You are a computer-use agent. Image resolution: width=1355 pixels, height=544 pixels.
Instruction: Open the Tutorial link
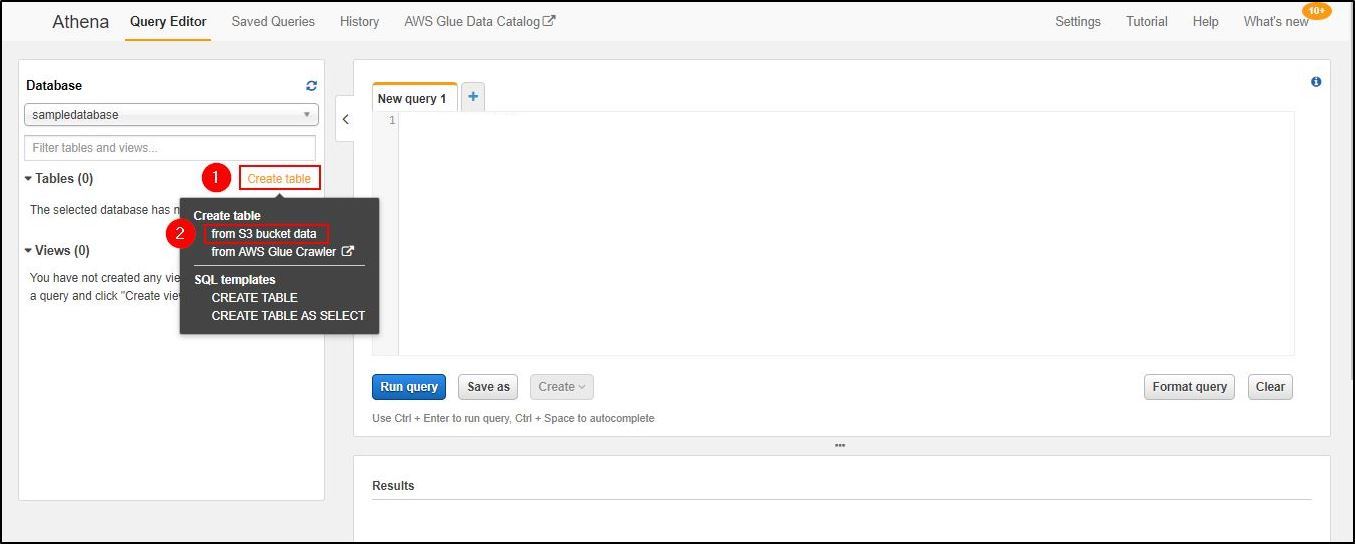click(1147, 21)
